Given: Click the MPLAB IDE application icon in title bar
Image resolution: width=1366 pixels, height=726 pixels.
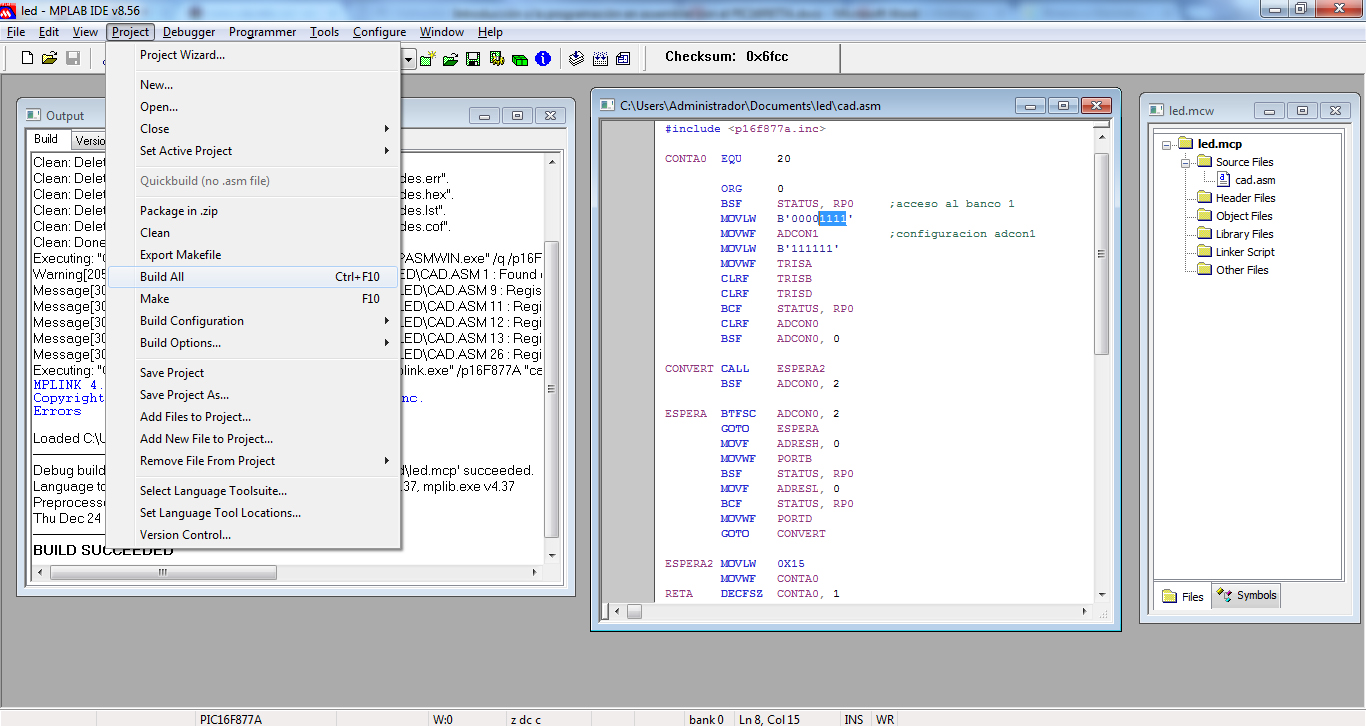Looking at the screenshot, I should click(x=9, y=10).
